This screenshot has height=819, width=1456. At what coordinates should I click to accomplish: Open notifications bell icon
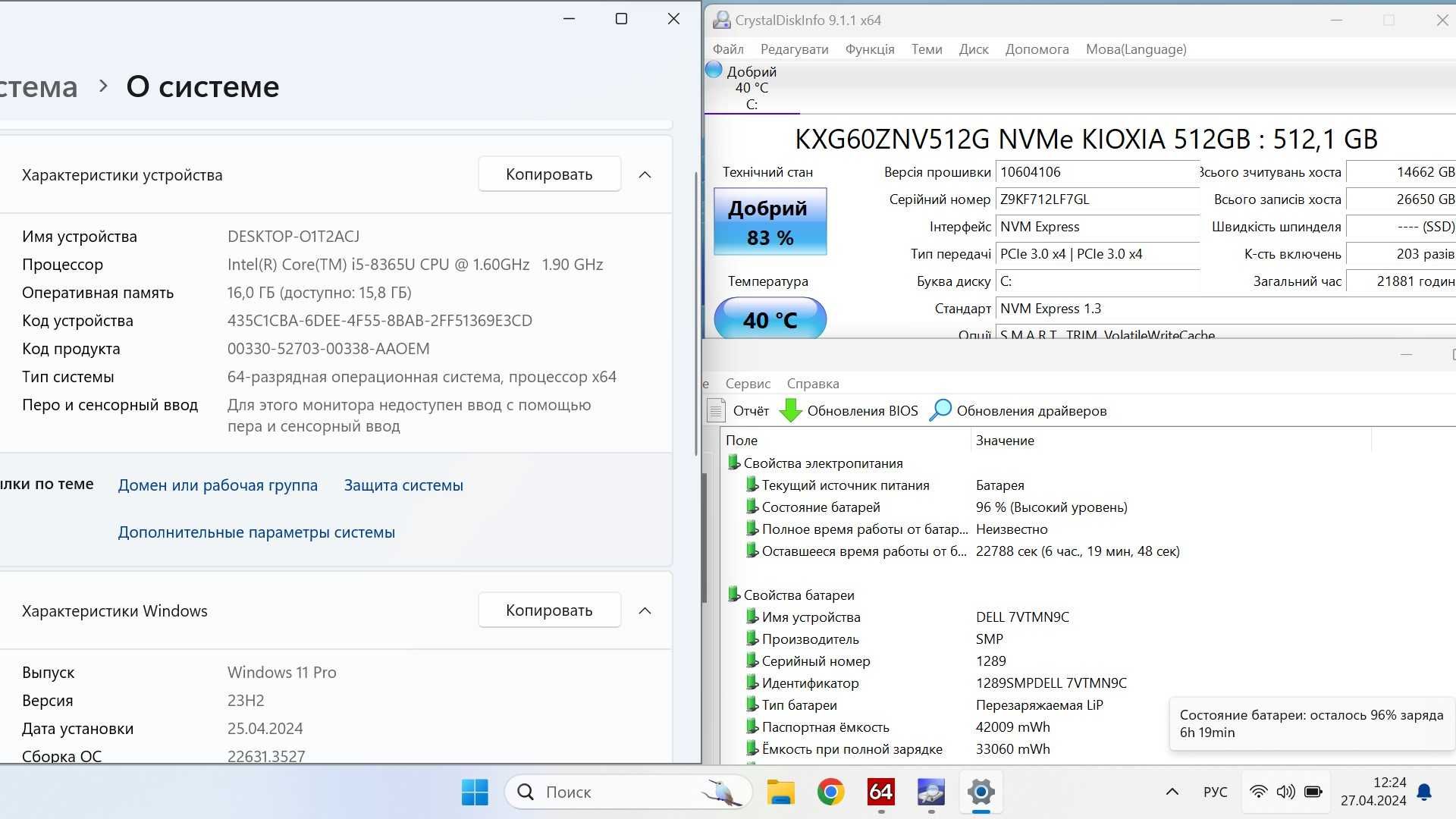pyautogui.click(x=1424, y=792)
